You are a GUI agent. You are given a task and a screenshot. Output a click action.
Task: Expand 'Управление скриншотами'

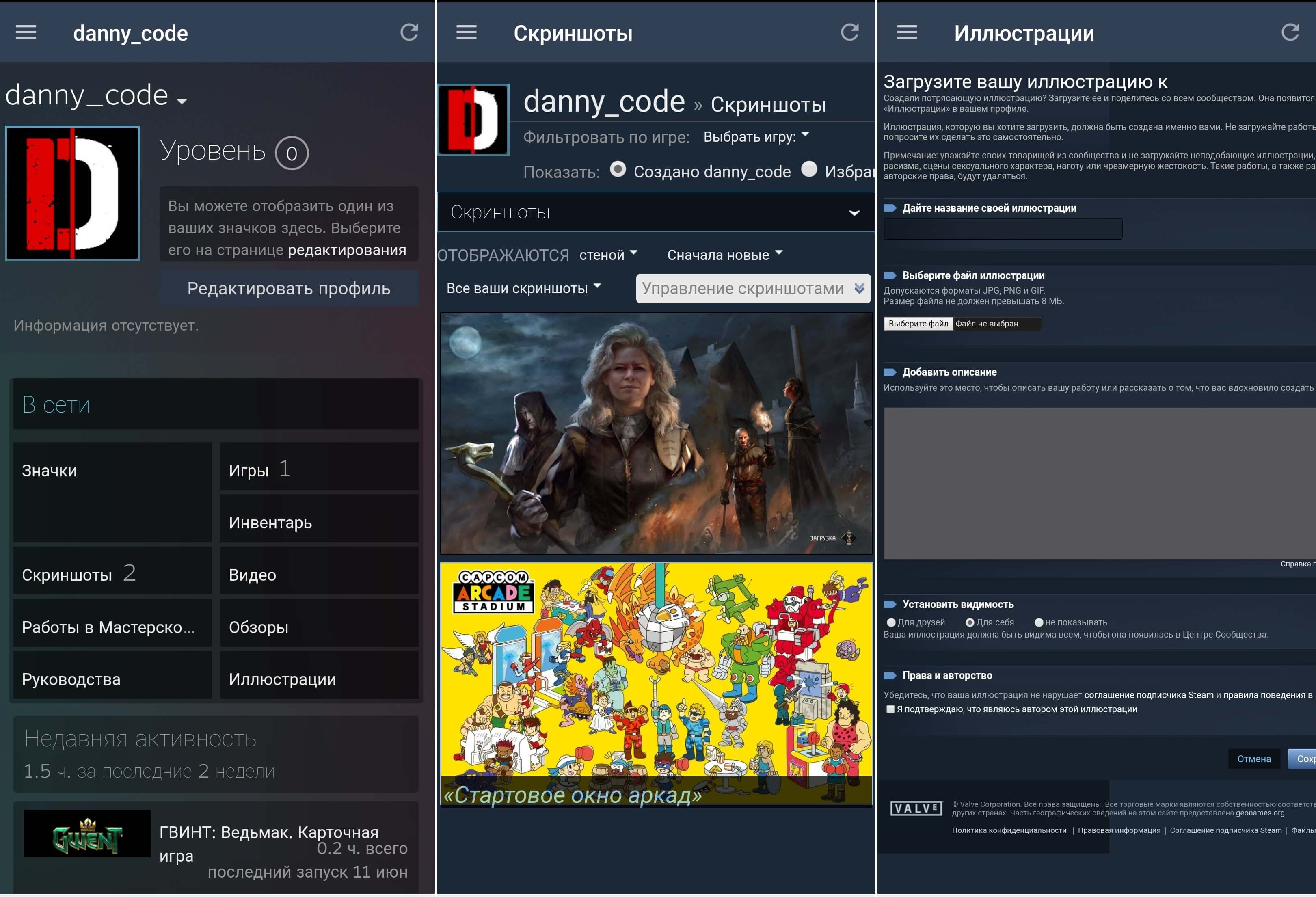(x=752, y=288)
